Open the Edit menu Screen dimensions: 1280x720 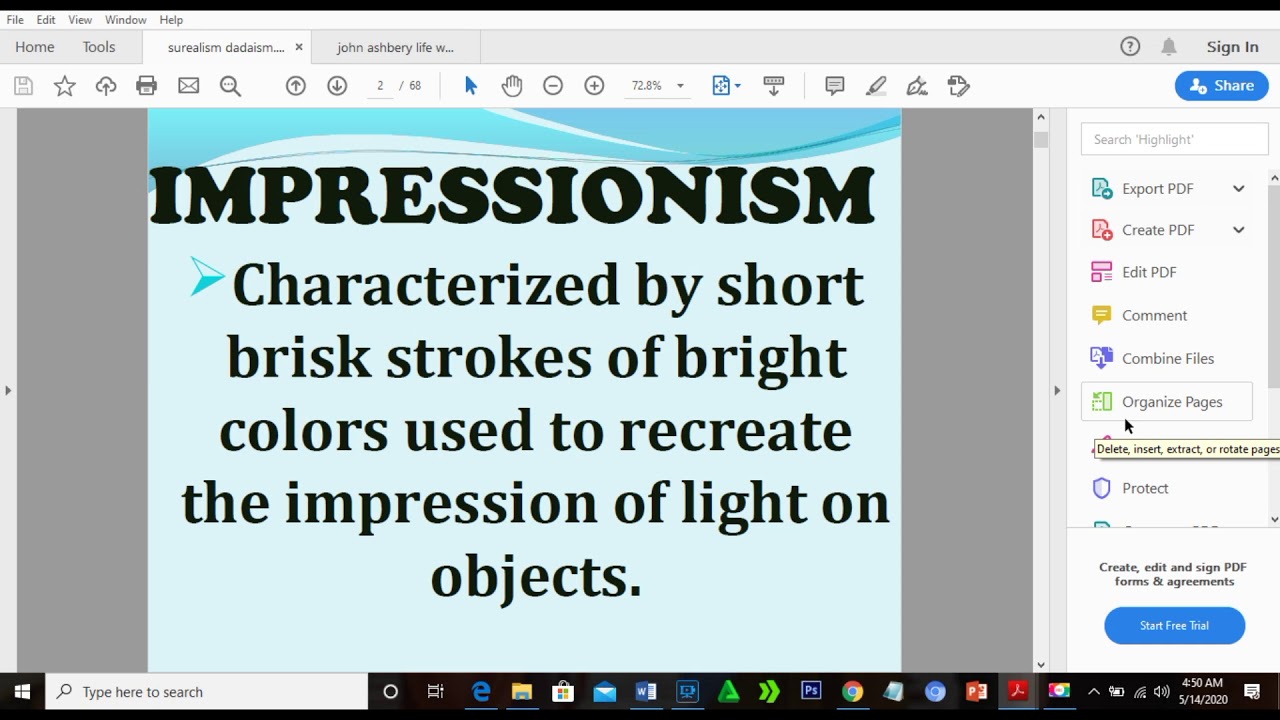(x=46, y=20)
